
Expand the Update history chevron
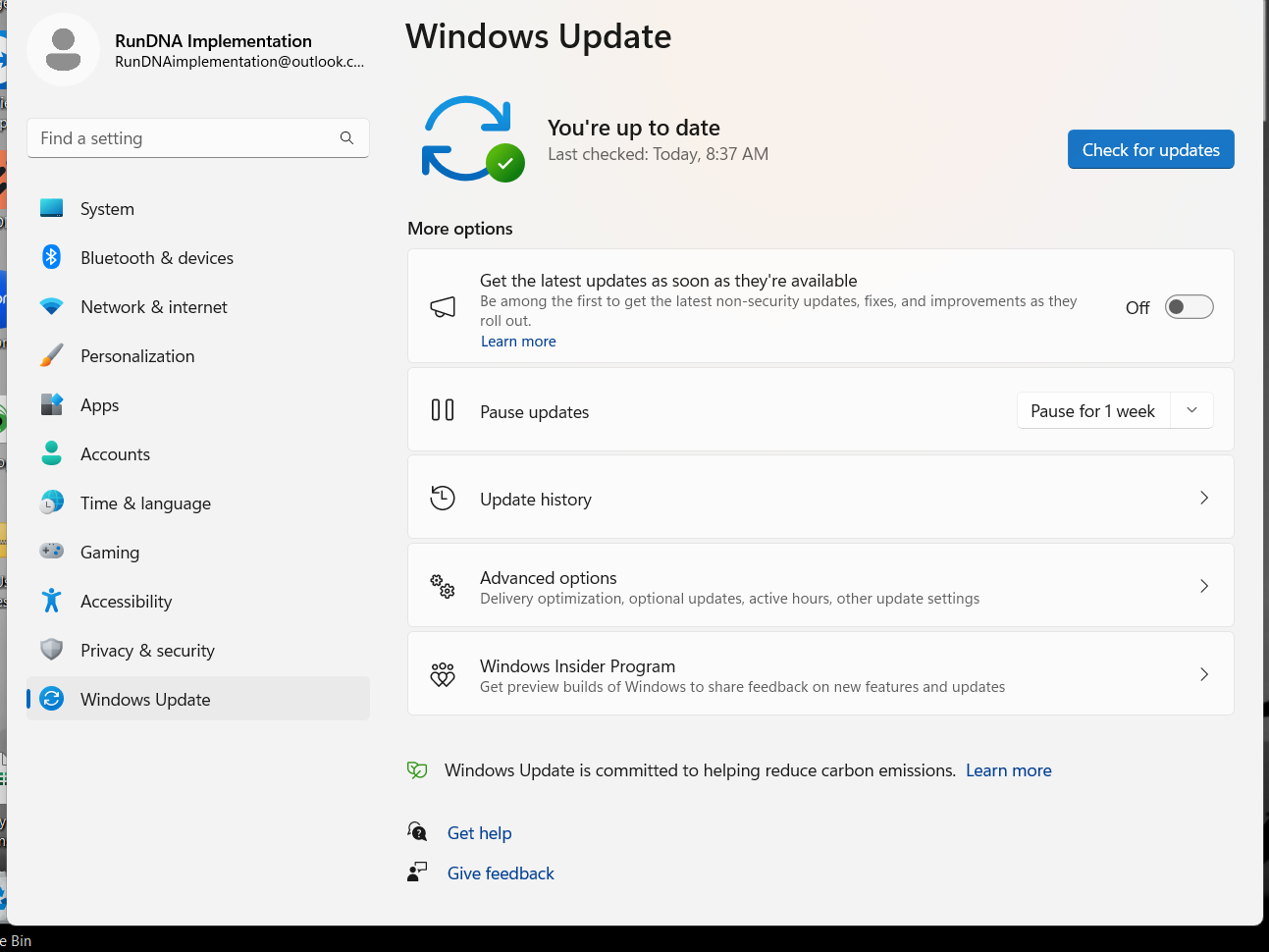click(x=1203, y=499)
